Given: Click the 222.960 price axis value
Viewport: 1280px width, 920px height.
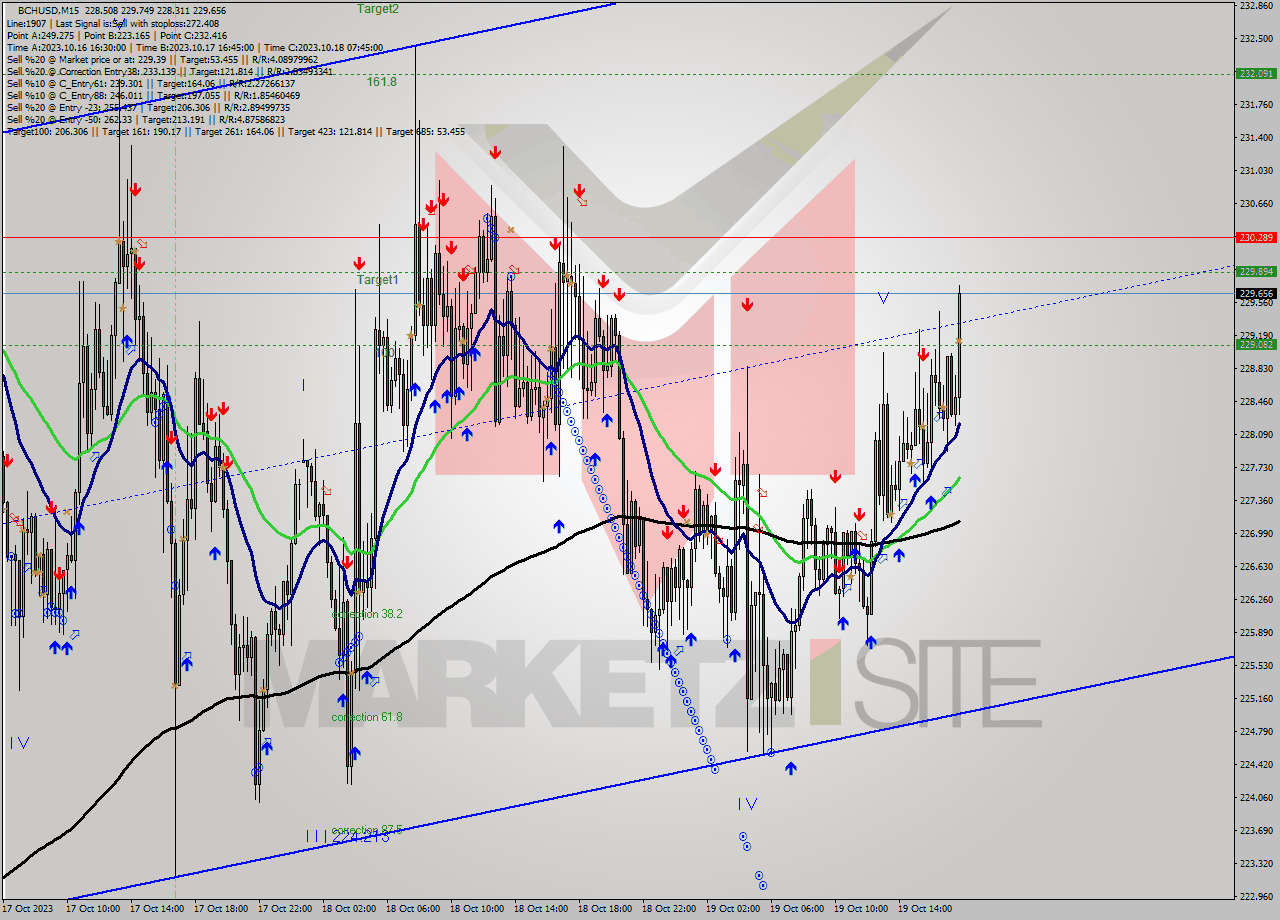Looking at the screenshot, I should [x=1256, y=896].
